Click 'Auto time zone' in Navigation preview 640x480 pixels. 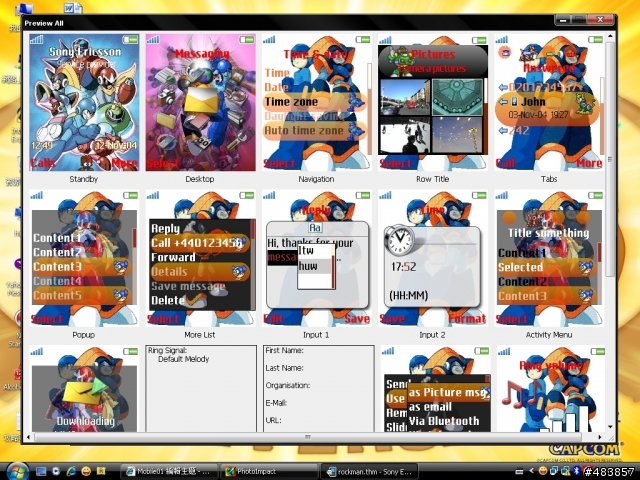[x=314, y=131]
